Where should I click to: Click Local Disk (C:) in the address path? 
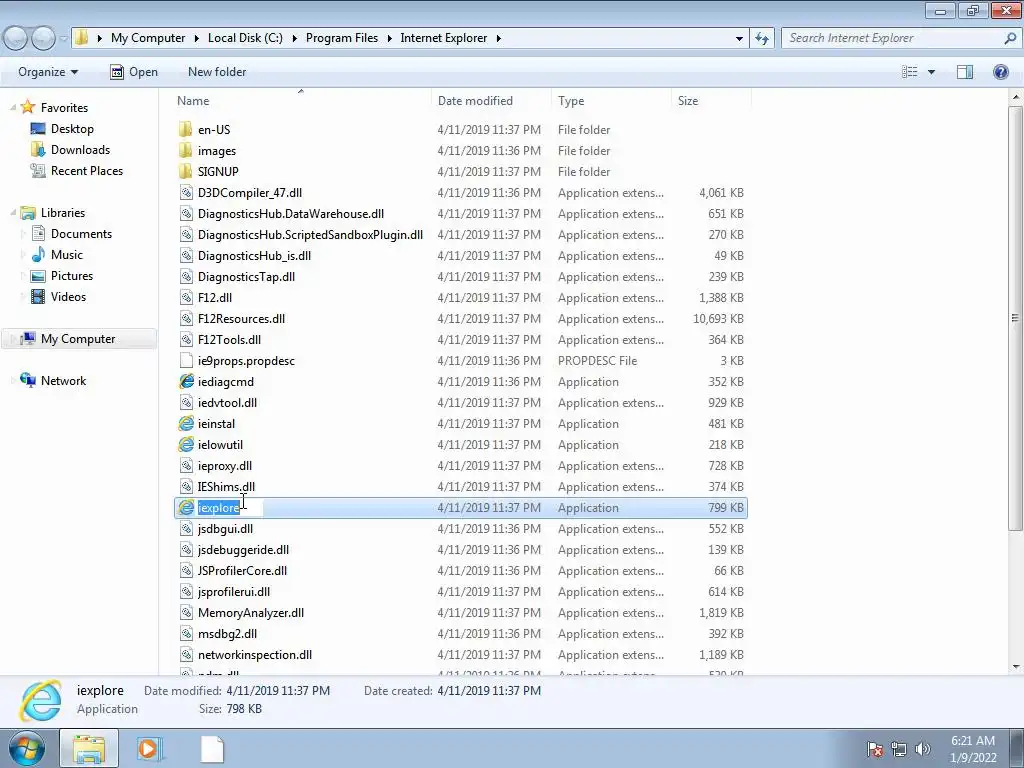245,38
